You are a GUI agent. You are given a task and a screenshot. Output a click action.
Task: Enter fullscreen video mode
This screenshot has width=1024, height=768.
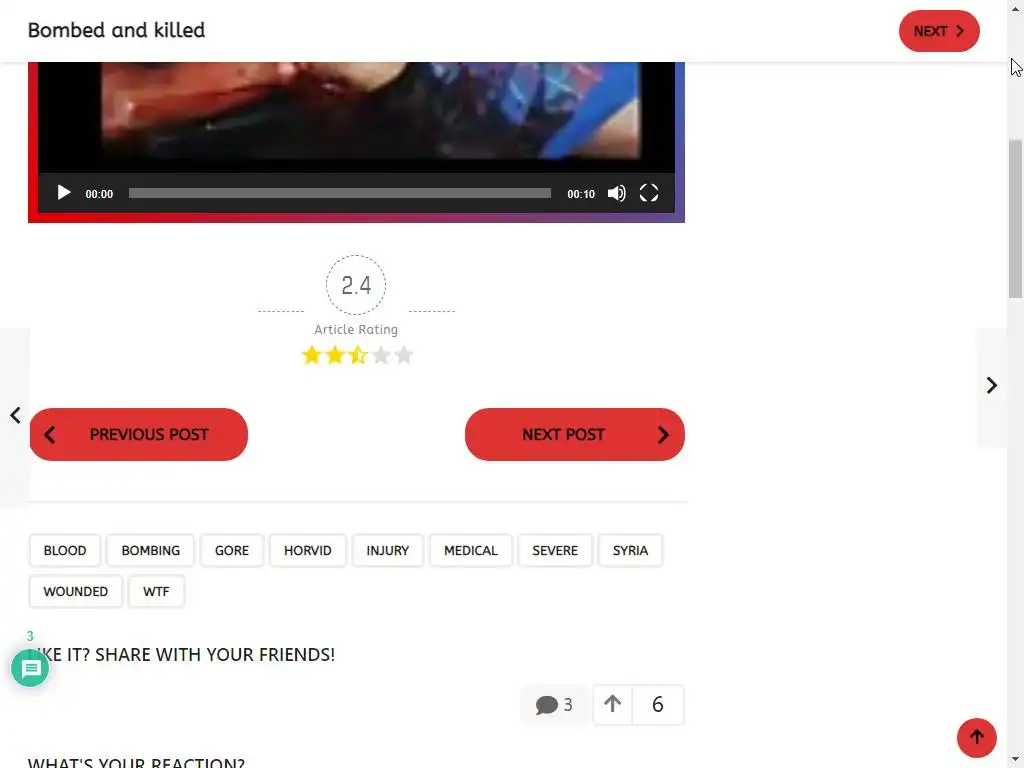click(648, 193)
